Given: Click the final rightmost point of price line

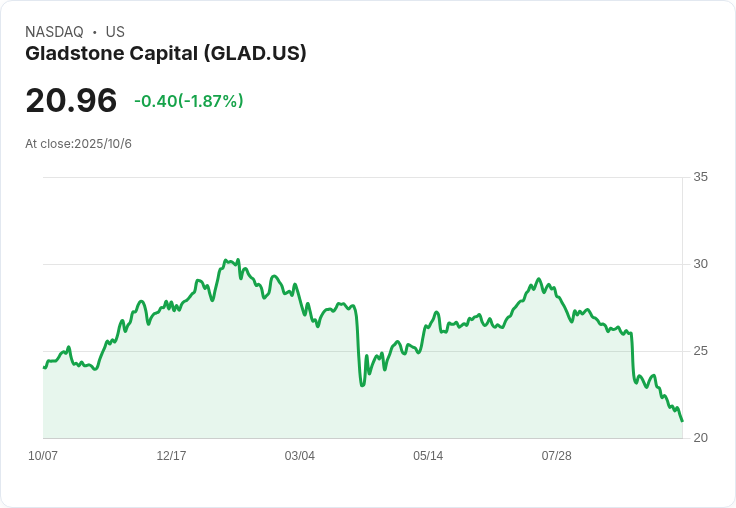Looking at the screenshot, I should coord(682,421).
